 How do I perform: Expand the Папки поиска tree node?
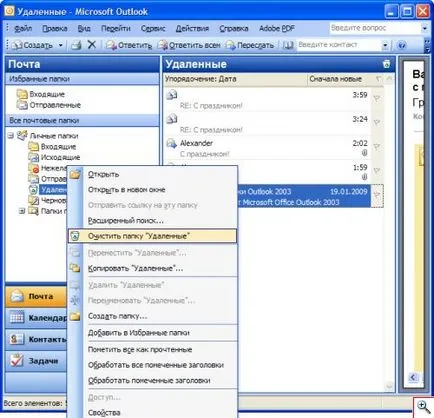(x=22, y=211)
